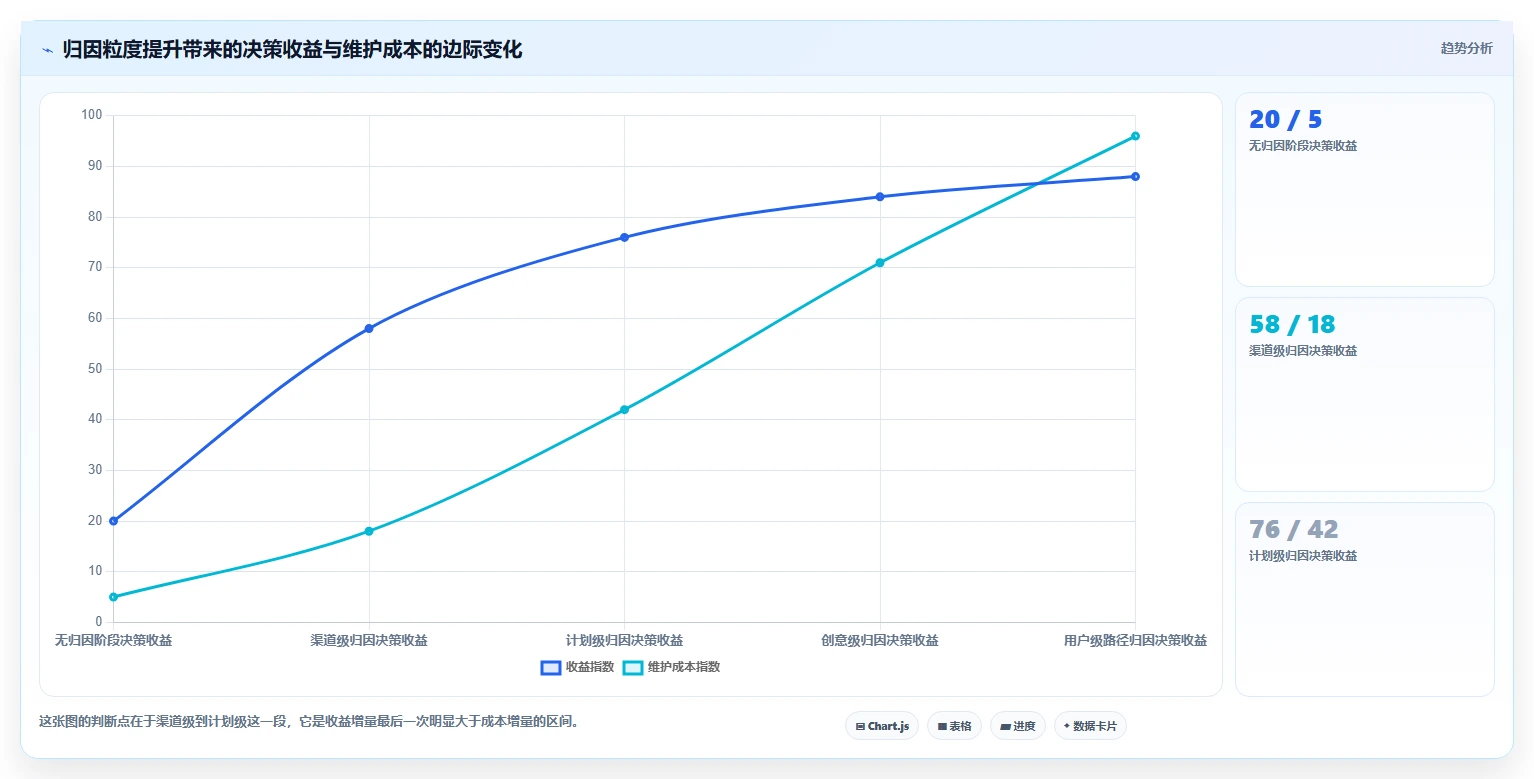Screen dimensions: 1534x779
Task: Click the y-axis label 90
Action: pos(96,166)
